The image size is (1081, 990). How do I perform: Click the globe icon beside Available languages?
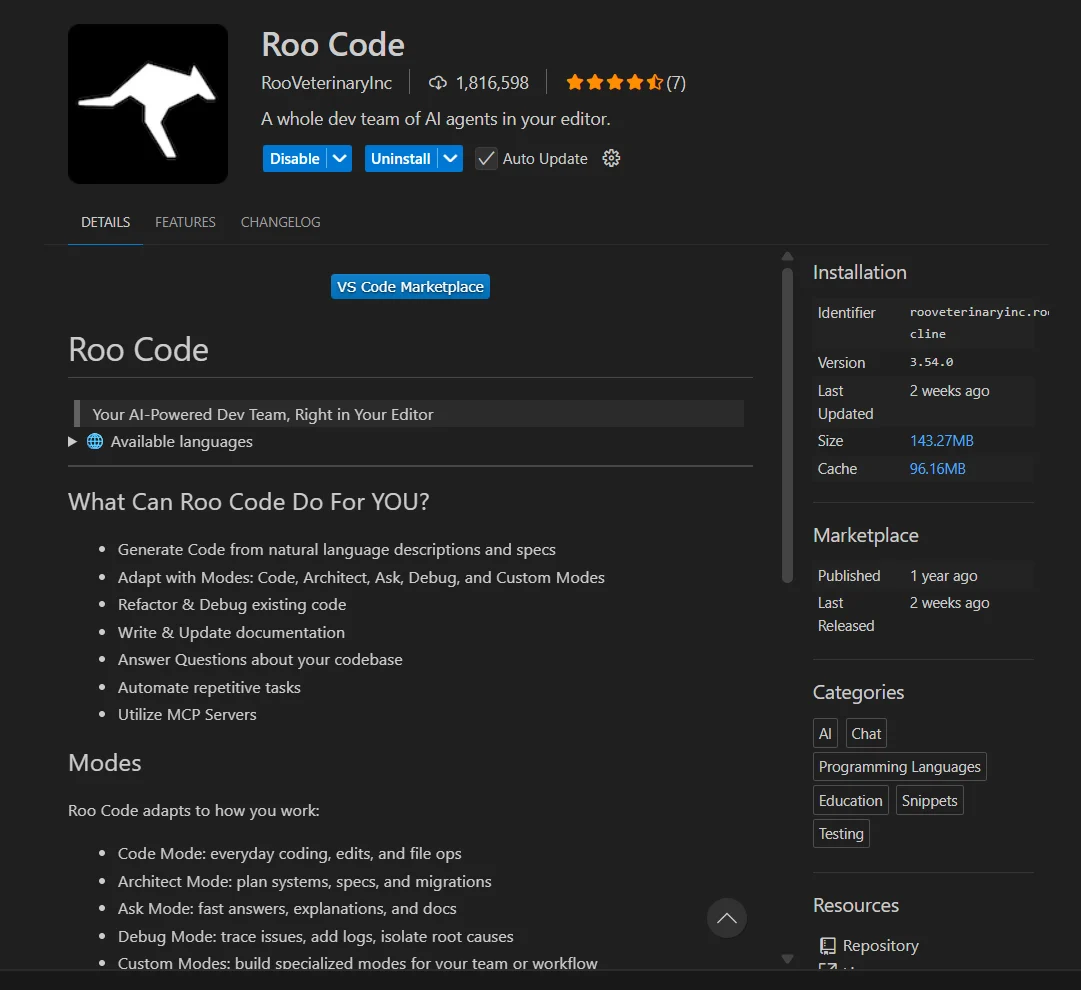pyautogui.click(x=95, y=441)
